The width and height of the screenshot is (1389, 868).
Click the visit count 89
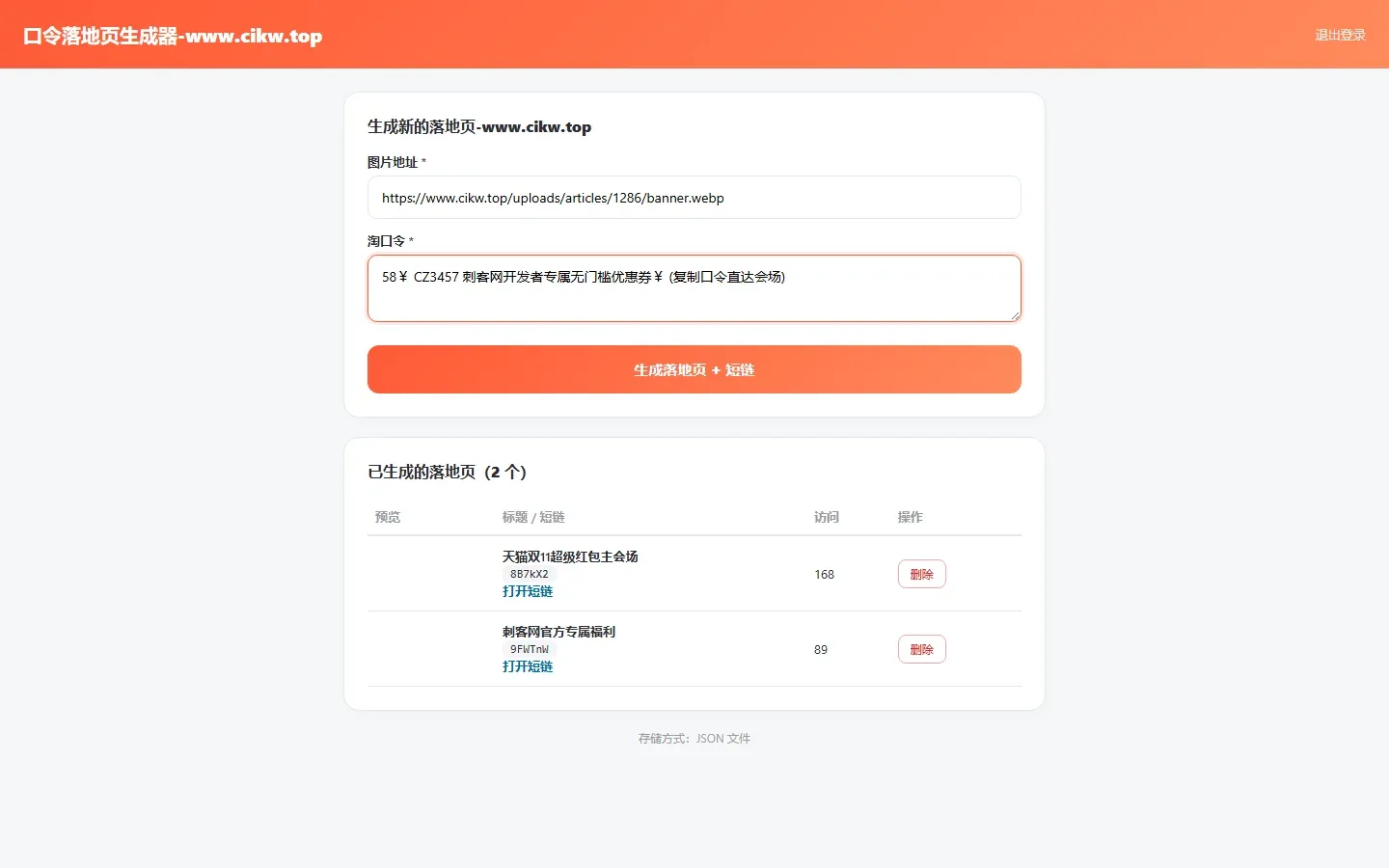coord(821,649)
